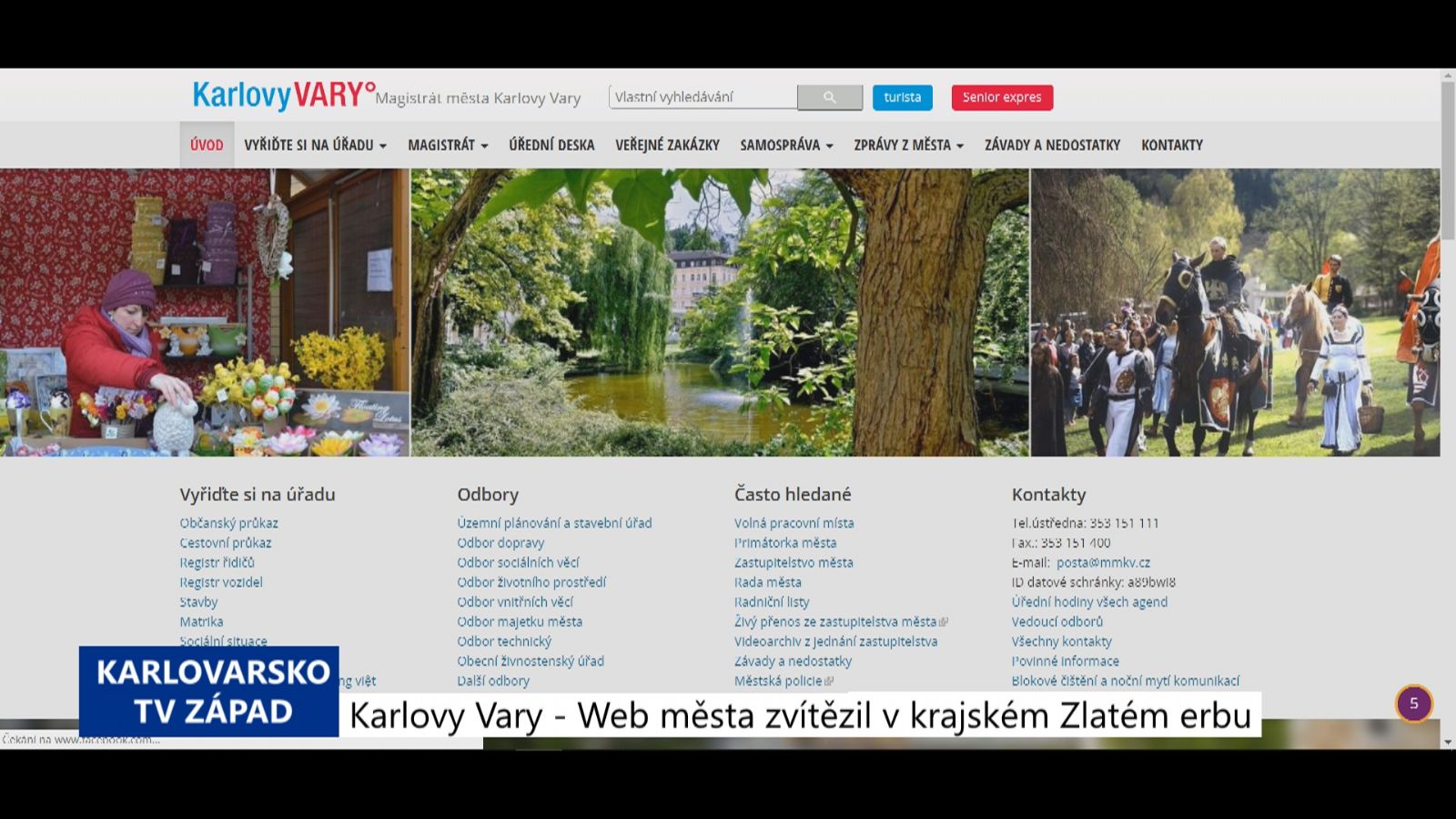This screenshot has height=819, width=1456.
Task: Click the scrollbar down arrow
Action: click(x=1448, y=743)
